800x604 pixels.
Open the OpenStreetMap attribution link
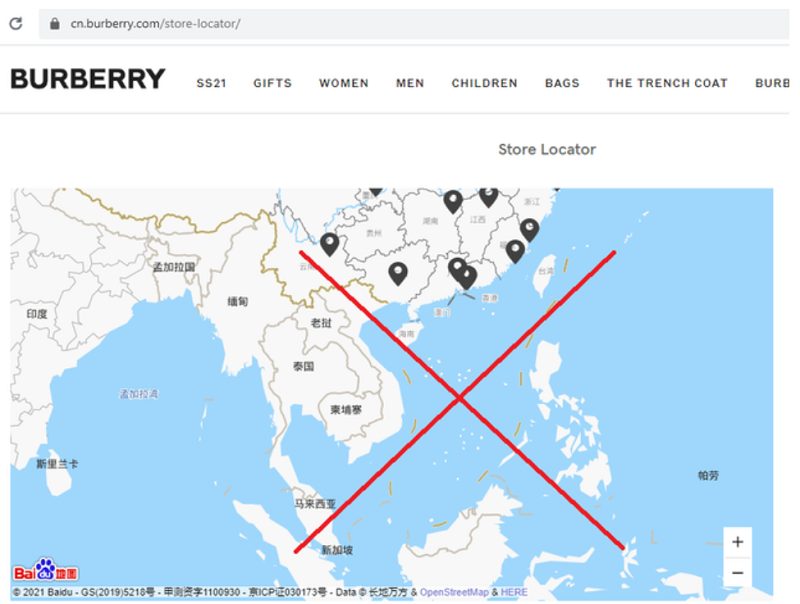[x=454, y=593]
